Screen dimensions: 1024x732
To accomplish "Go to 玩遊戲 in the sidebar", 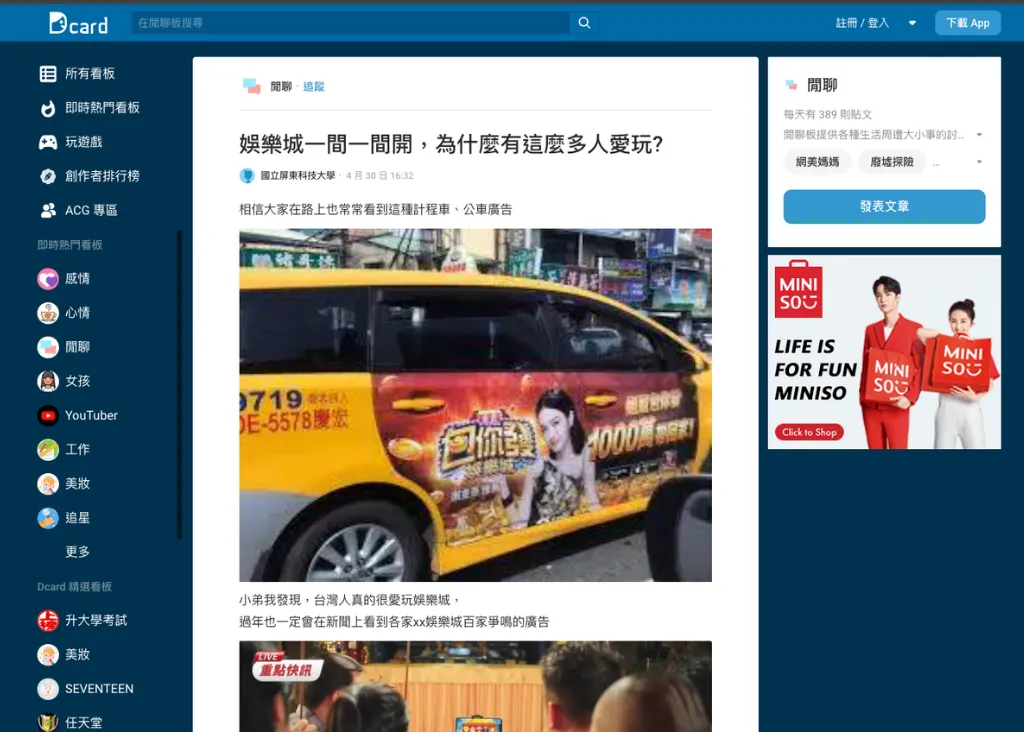I will (84, 142).
